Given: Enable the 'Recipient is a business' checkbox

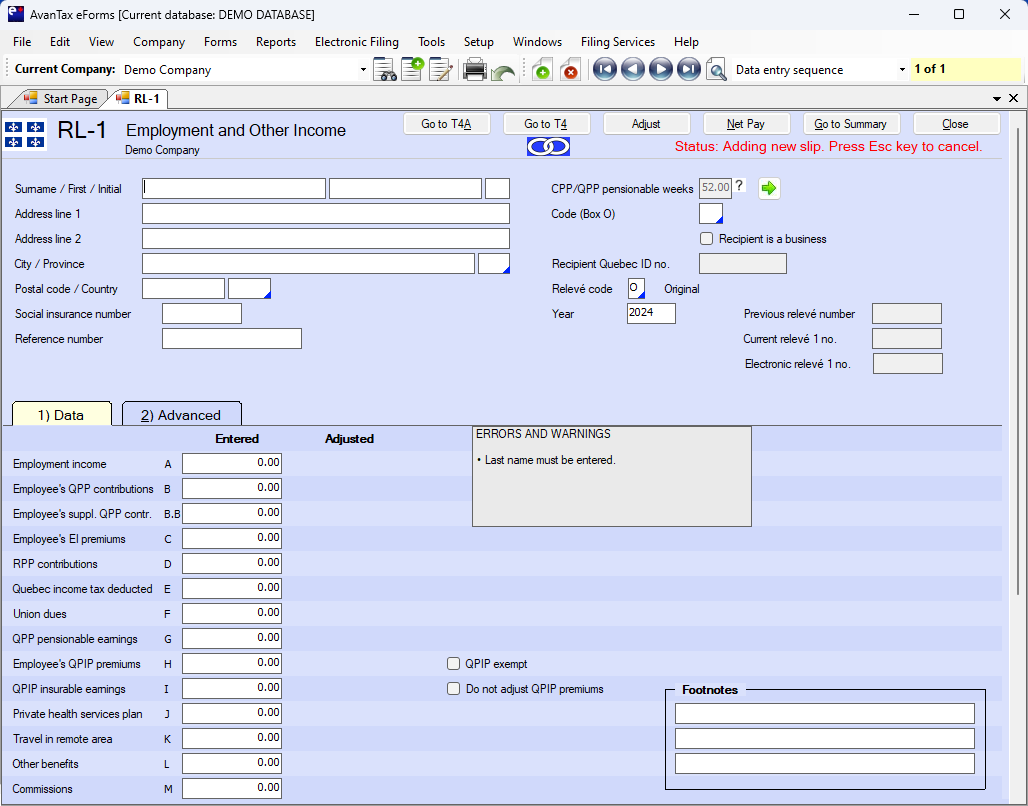Looking at the screenshot, I should [707, 239].
